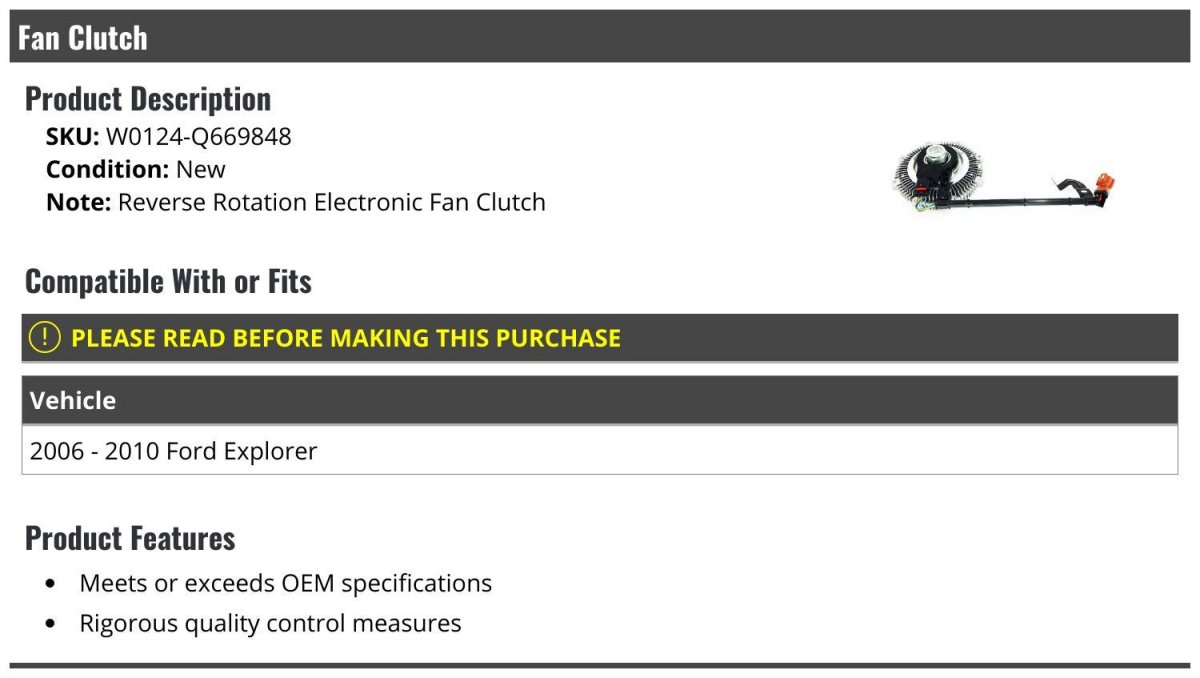This screenshot has width=1200, height=678.
Task: Expand the PLEASE READ BEFORE MAKING THIS PURCHASE banner
Action: pyautogui.click(x=600, y=338)
